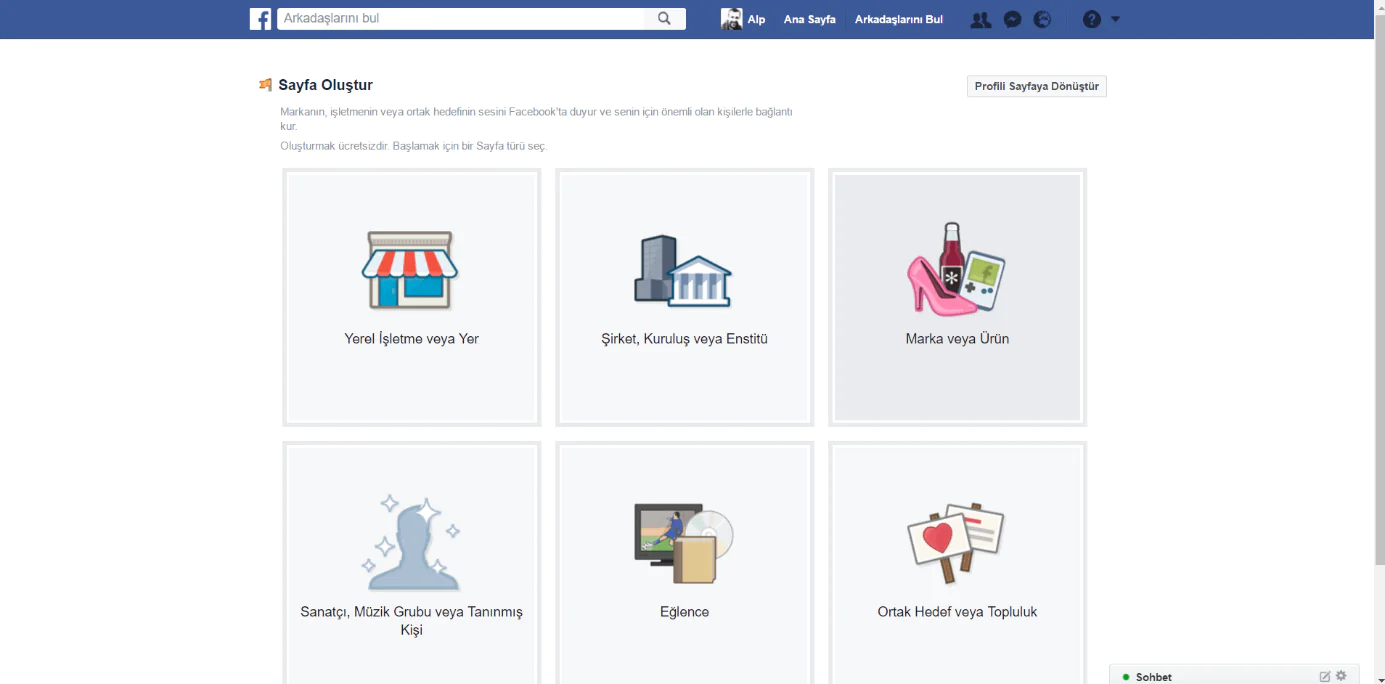The width and height of the screenshot is (1385, 684).
Task: Choose Sanatçı, Müzik Grubu veya Tanınmış Kişi
Action: (411, 621)
